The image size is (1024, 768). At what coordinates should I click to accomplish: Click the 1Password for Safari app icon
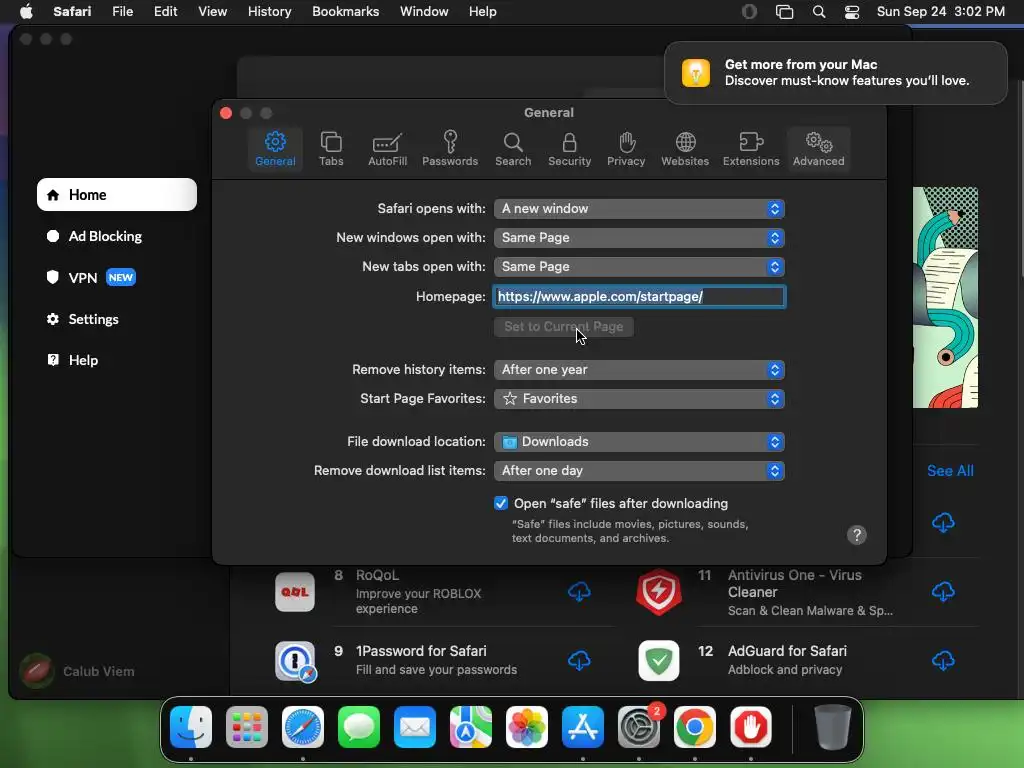coord(295,661)
